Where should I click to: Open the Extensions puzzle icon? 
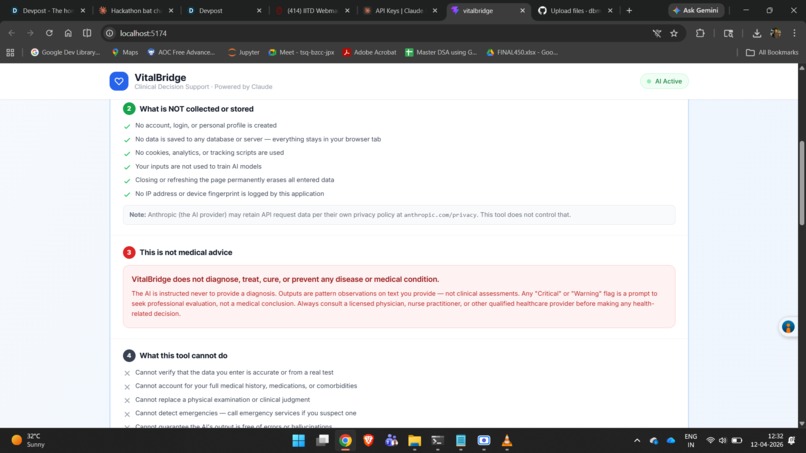700,33
